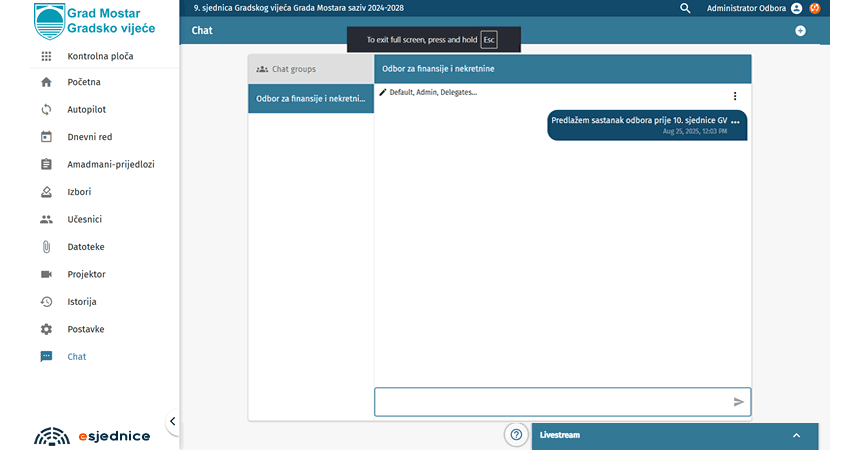860x450 pixels.
Task: Click the search magnifier icon in header
Action: point(685,8)
